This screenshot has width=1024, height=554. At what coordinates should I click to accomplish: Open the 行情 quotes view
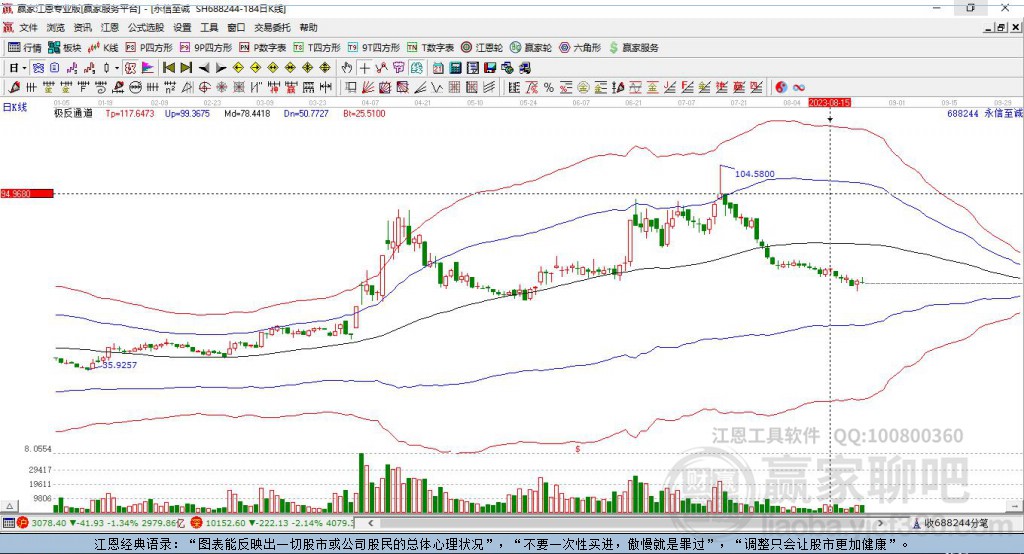coord(24,48)
